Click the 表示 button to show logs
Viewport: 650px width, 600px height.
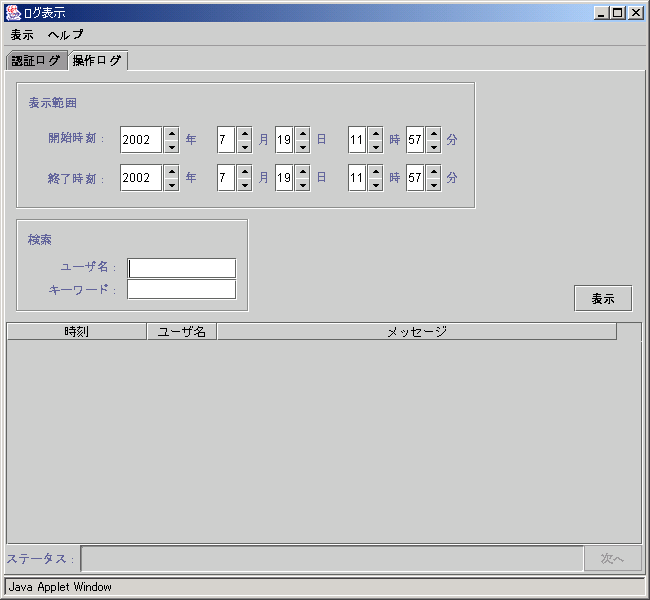602,298
